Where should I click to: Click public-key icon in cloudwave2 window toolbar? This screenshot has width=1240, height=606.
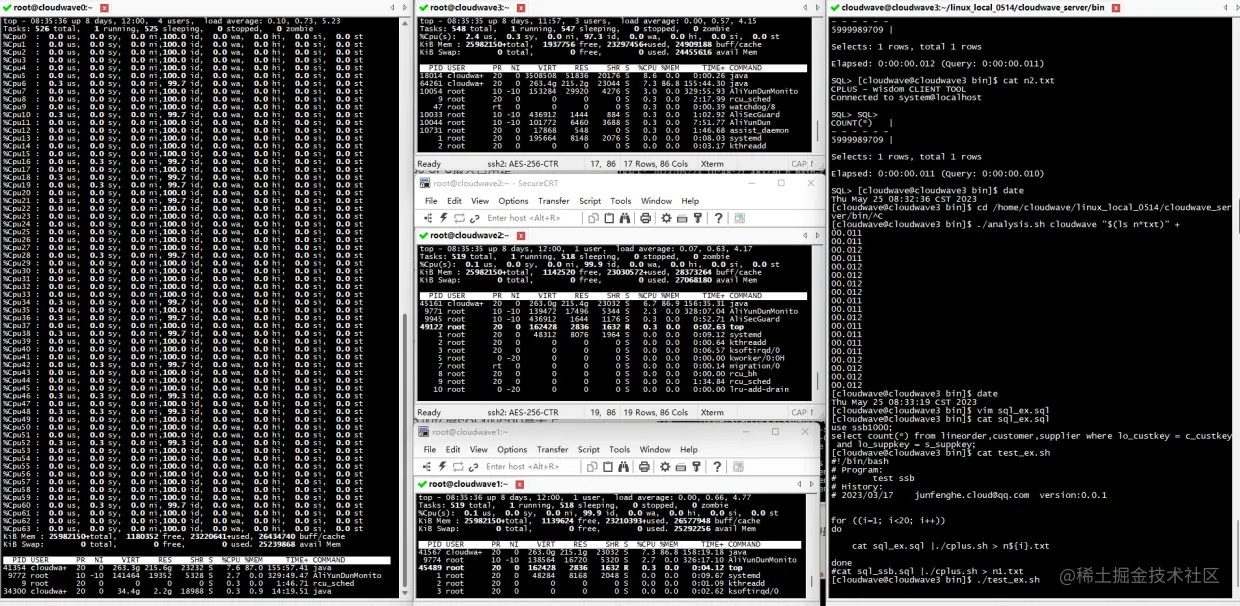698,218
